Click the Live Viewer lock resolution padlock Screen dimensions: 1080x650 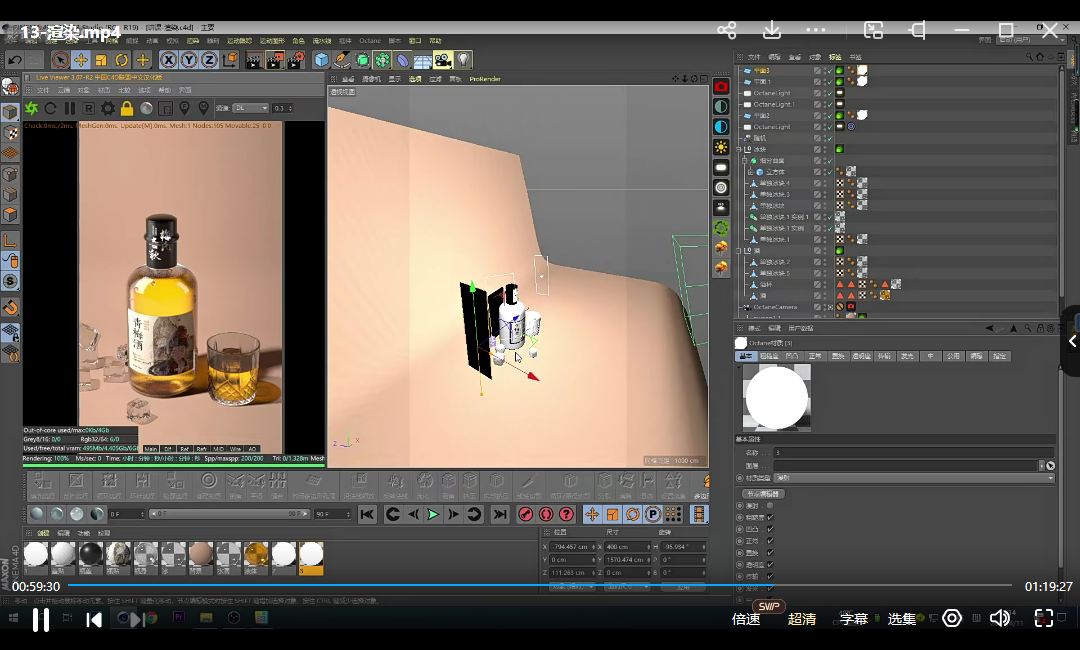(127, 108)
